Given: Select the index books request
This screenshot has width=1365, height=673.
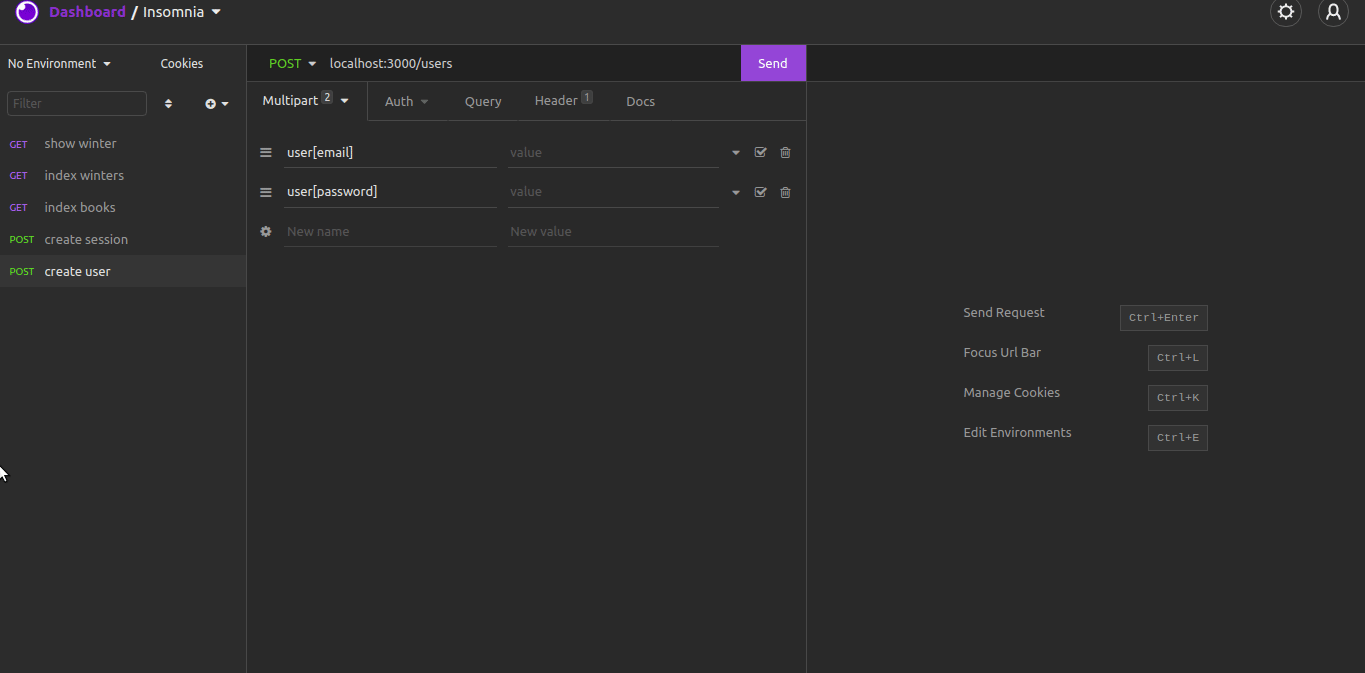Looking at the screenshot, I should [123, 208].
